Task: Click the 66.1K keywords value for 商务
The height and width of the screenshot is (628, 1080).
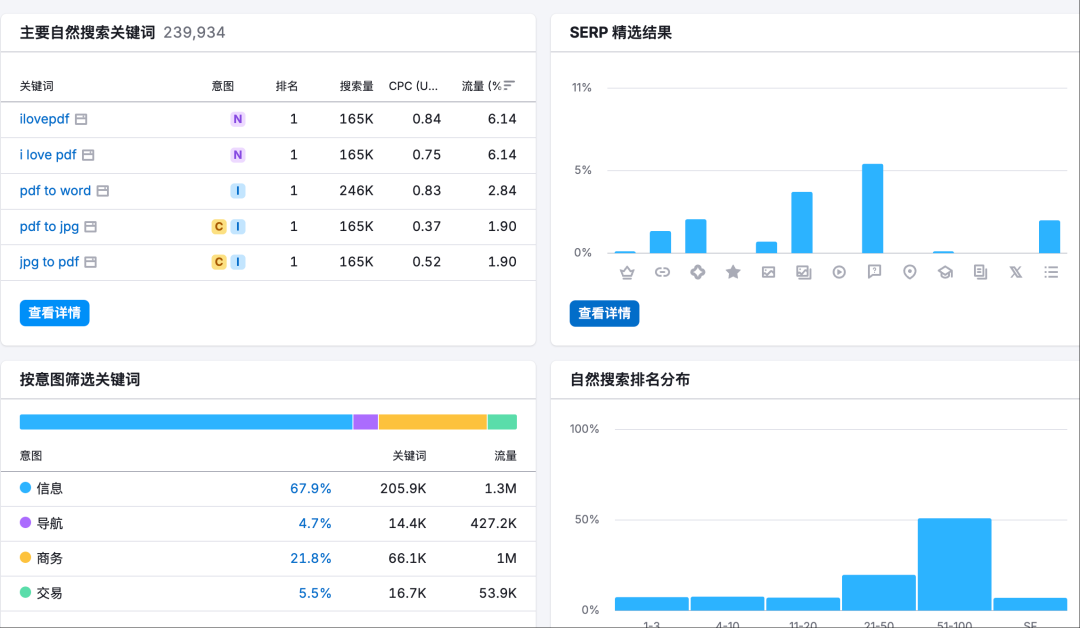Action: 407,558
